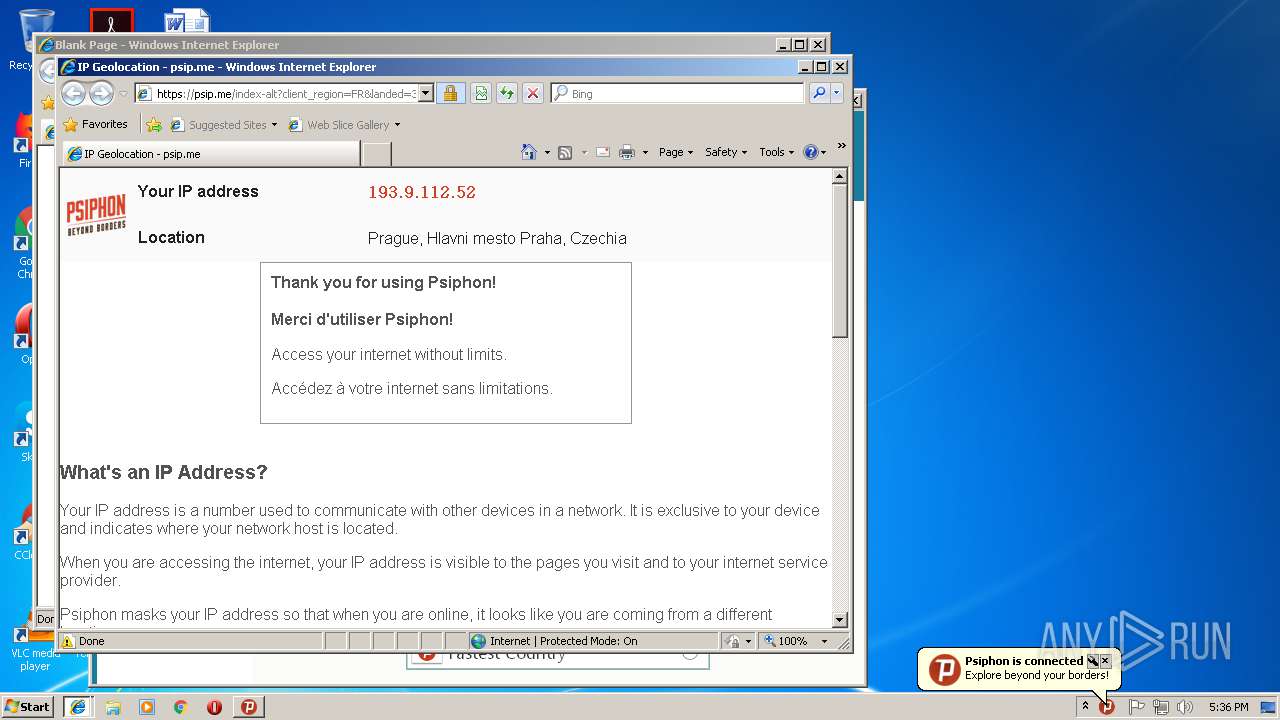
Task: Open Windows Explorer folder from taskbar
Action: click(113, 707)
